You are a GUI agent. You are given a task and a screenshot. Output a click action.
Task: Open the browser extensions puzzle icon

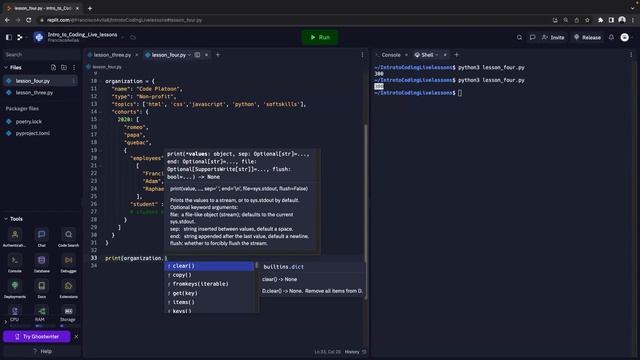tap(600, 20)
